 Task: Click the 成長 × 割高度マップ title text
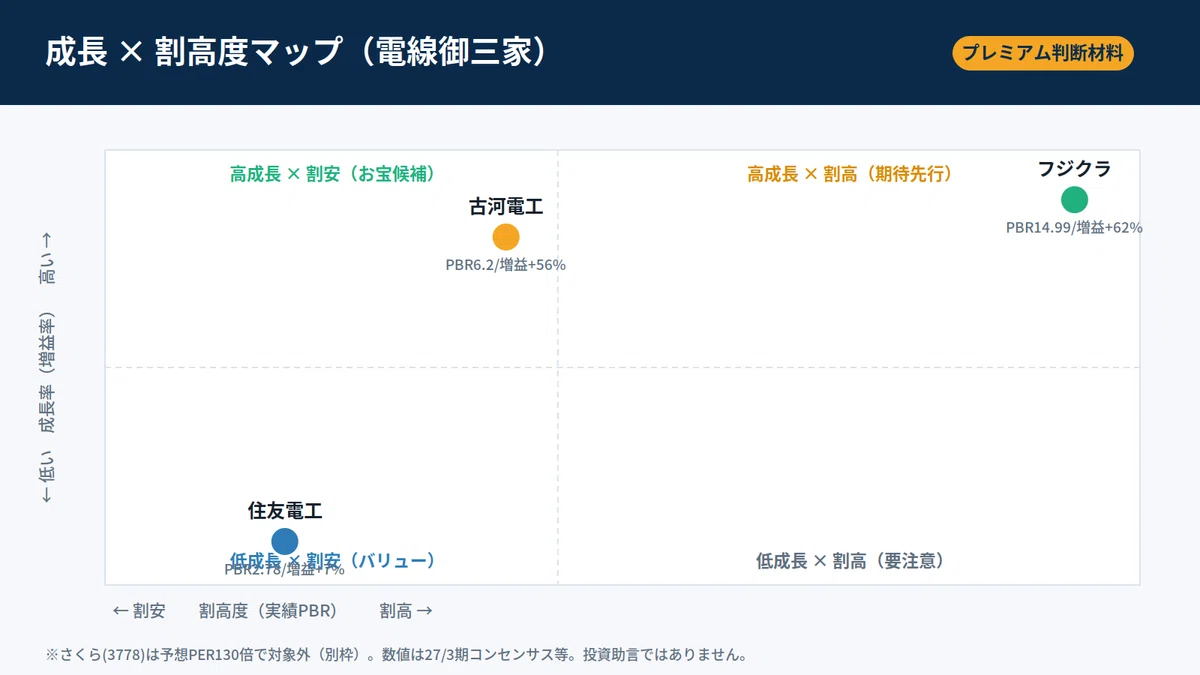coord(300,53)
